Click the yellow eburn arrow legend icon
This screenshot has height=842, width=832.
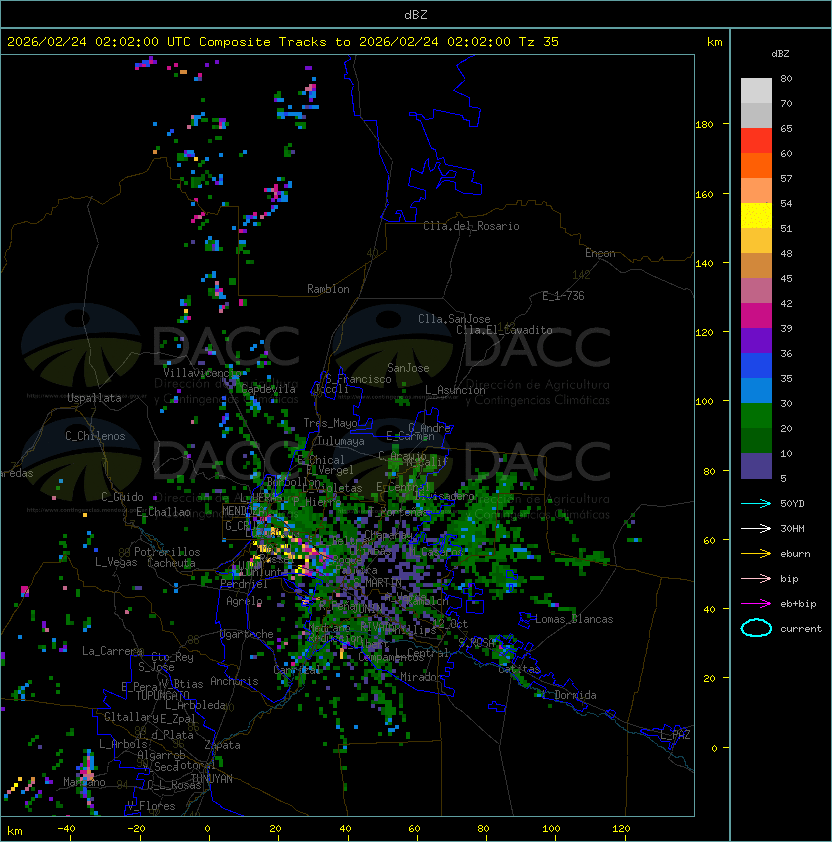coord(756,554)
